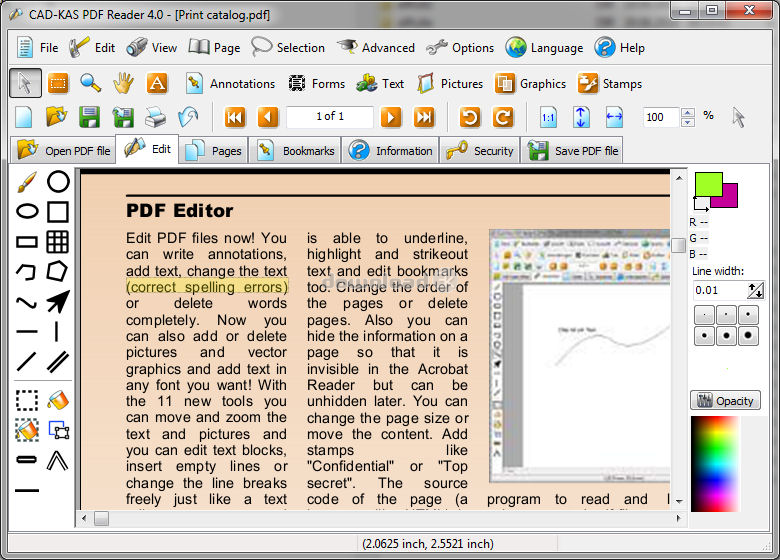This screenshot has width=780, height=560.
Task: Go to the next page
Action: click(x=391, y=117)
